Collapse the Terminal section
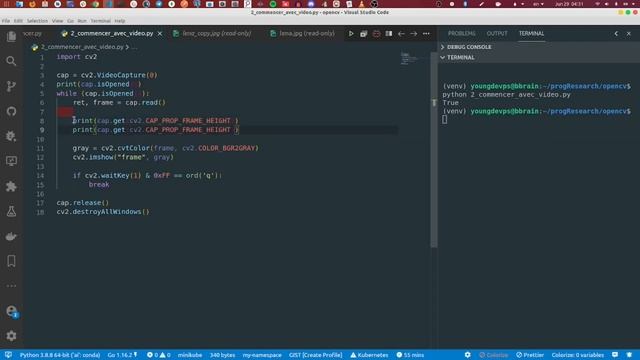640x360 pixels. pos(458,58)
